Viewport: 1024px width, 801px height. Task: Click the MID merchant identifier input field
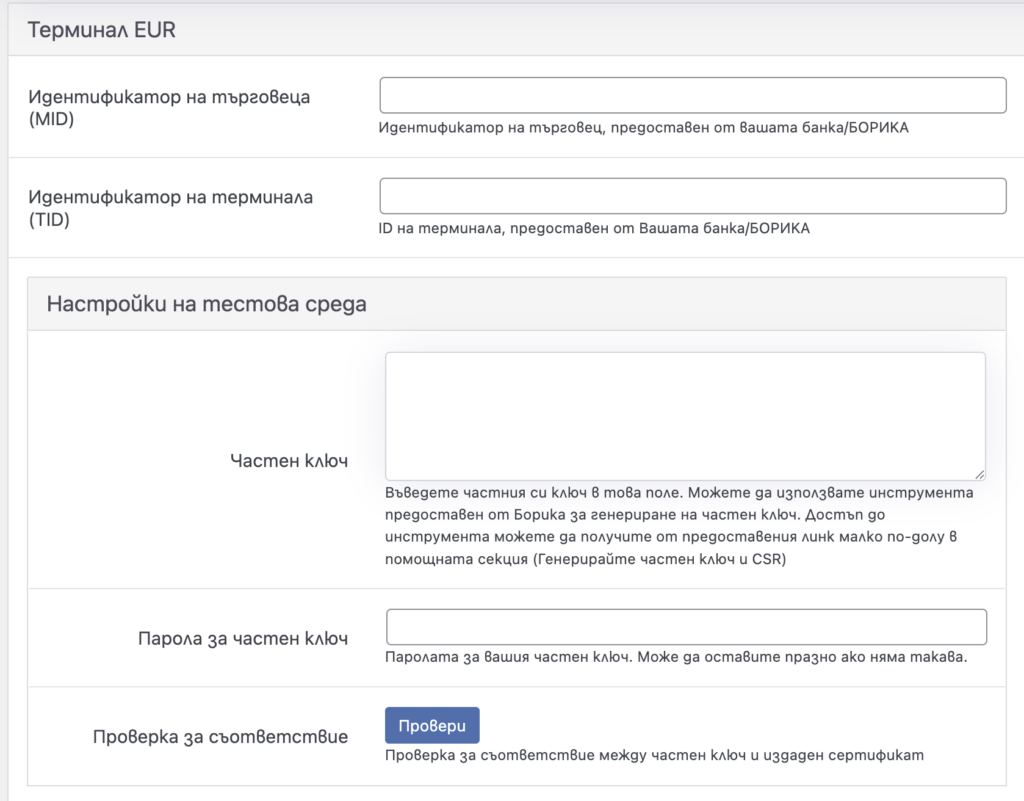click(x=691, y=94)
